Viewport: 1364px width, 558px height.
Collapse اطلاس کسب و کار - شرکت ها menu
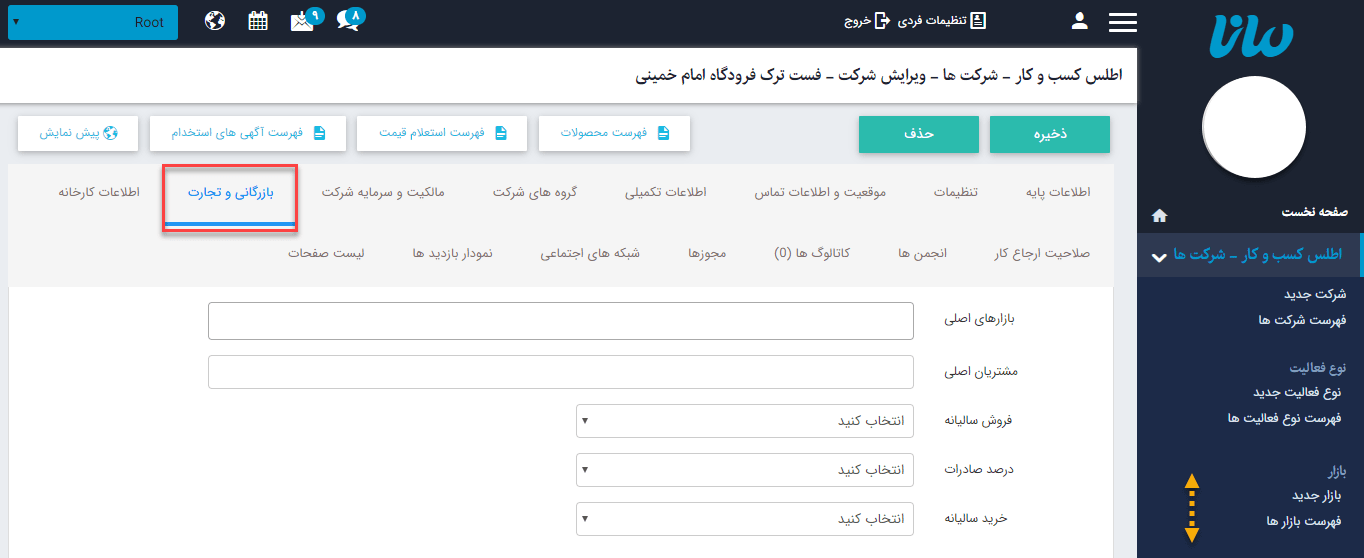pos(1249,256)
